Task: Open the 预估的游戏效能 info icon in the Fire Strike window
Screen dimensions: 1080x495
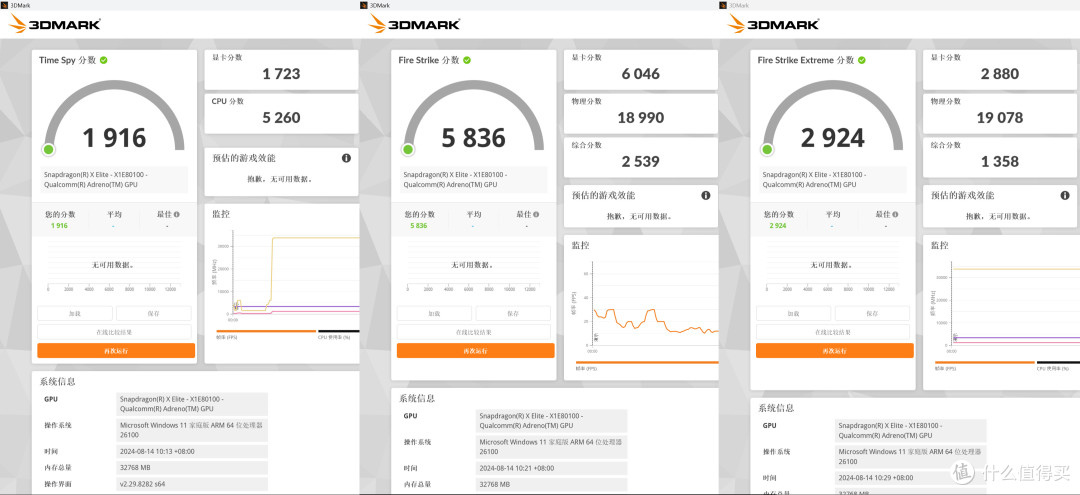Action: [x=706, y=196]
